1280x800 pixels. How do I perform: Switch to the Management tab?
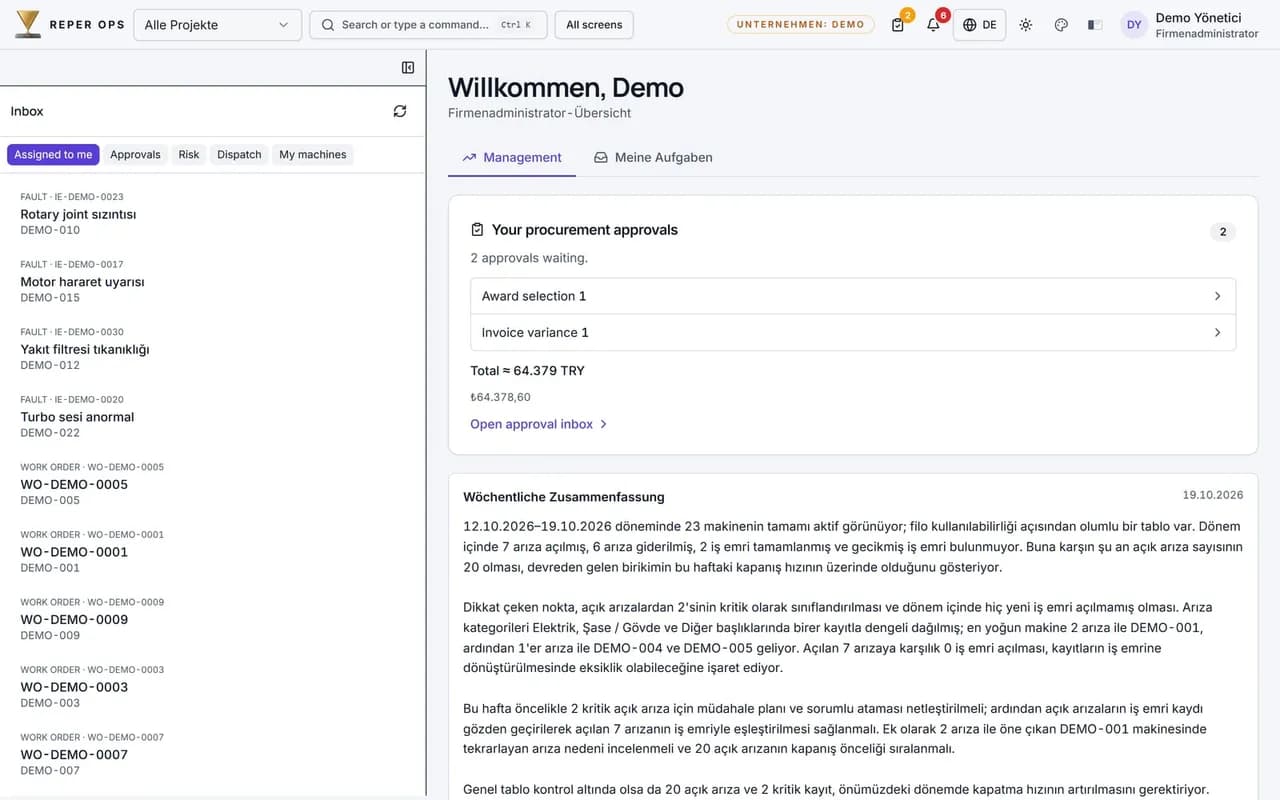click(512, 157)
